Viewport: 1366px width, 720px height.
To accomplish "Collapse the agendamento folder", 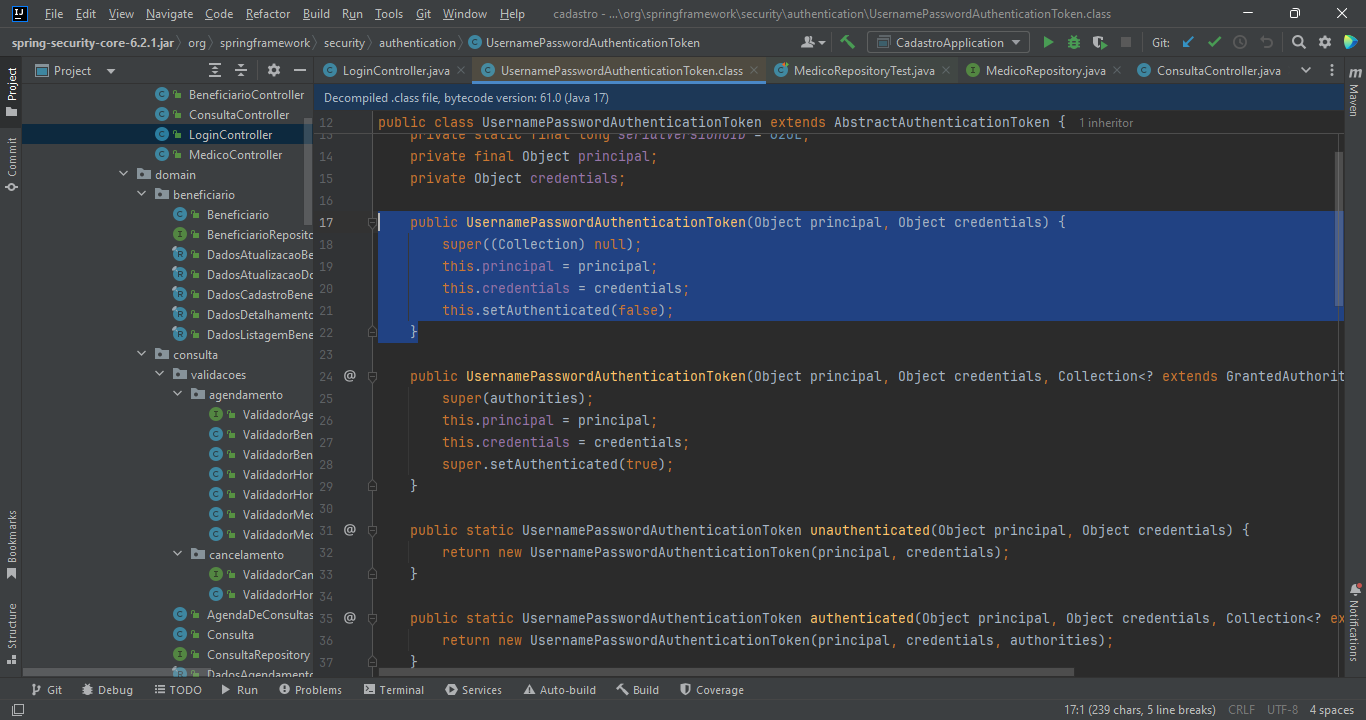I will (178, 394).
